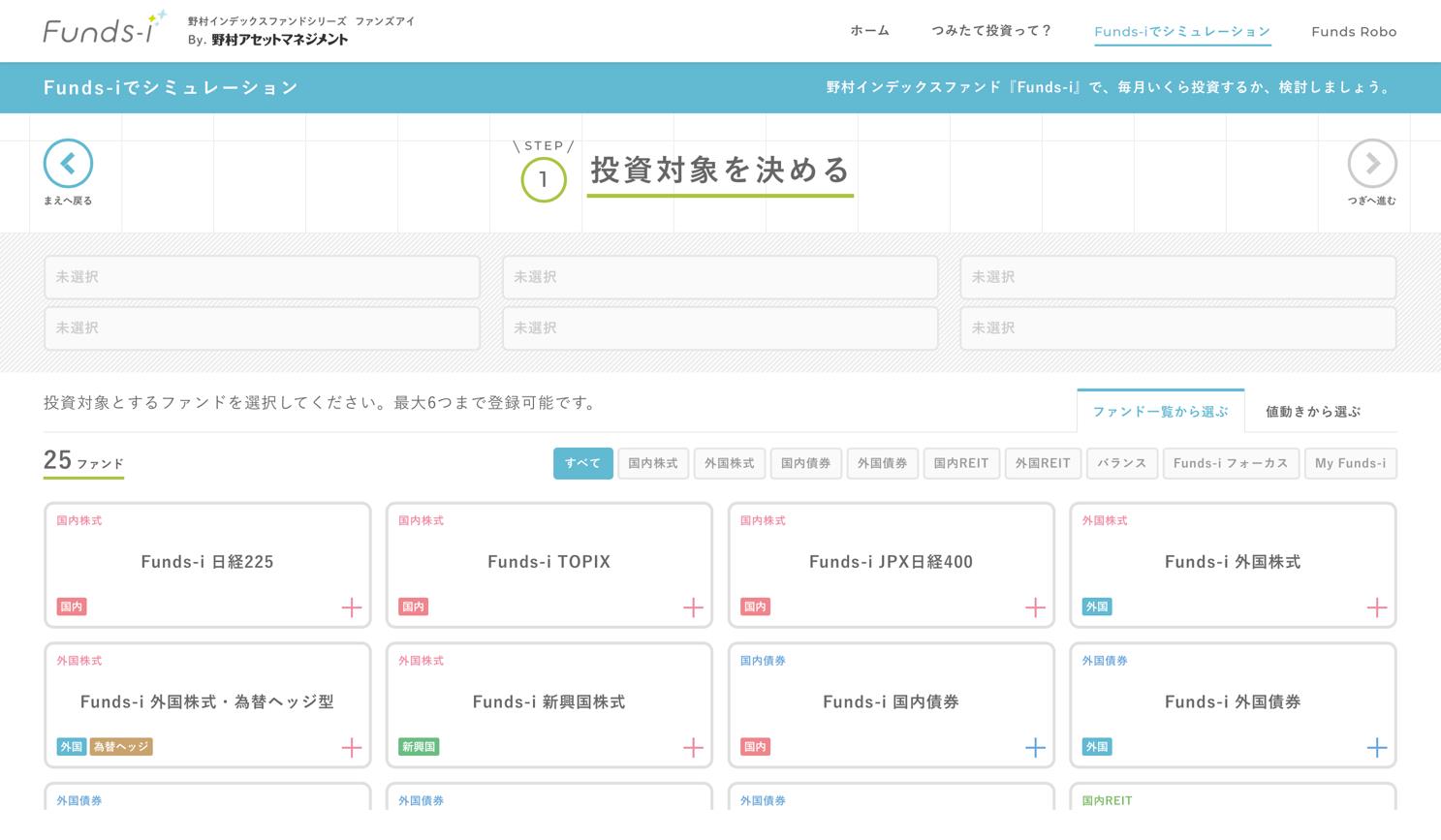Select the Funds-i TOPIX fund card
The image size is (1441, 840).
(x=549, y=565)
